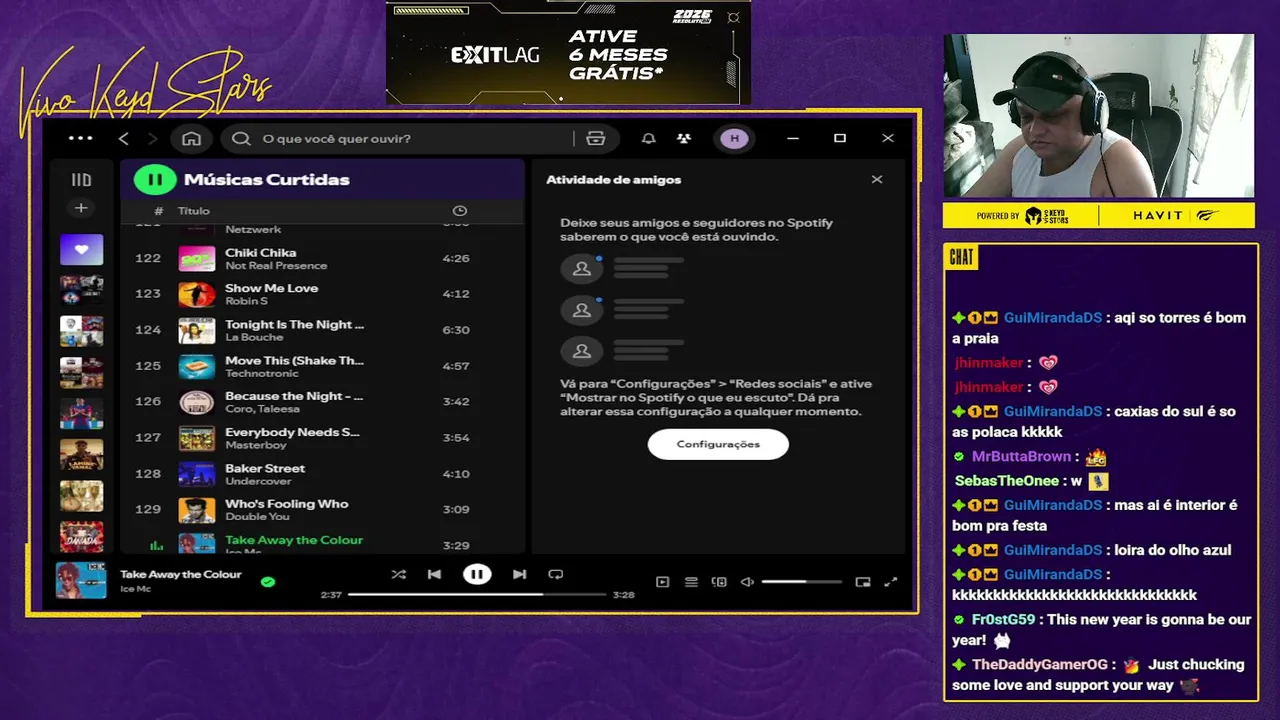This screenshot has width=1280, height=720.
Task: Sort by the duration clock icon
Action: (x=460, y=211)
